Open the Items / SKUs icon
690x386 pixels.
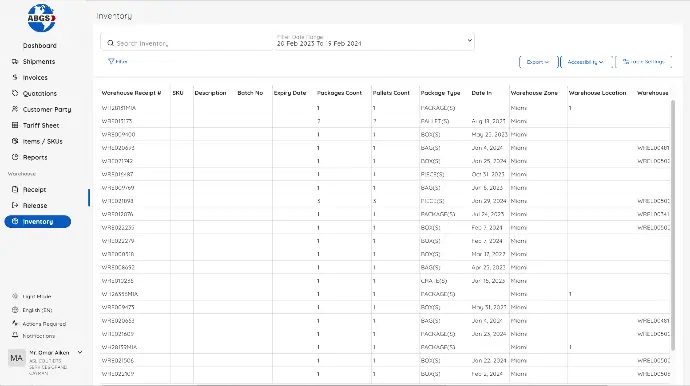tap(15, 141)
